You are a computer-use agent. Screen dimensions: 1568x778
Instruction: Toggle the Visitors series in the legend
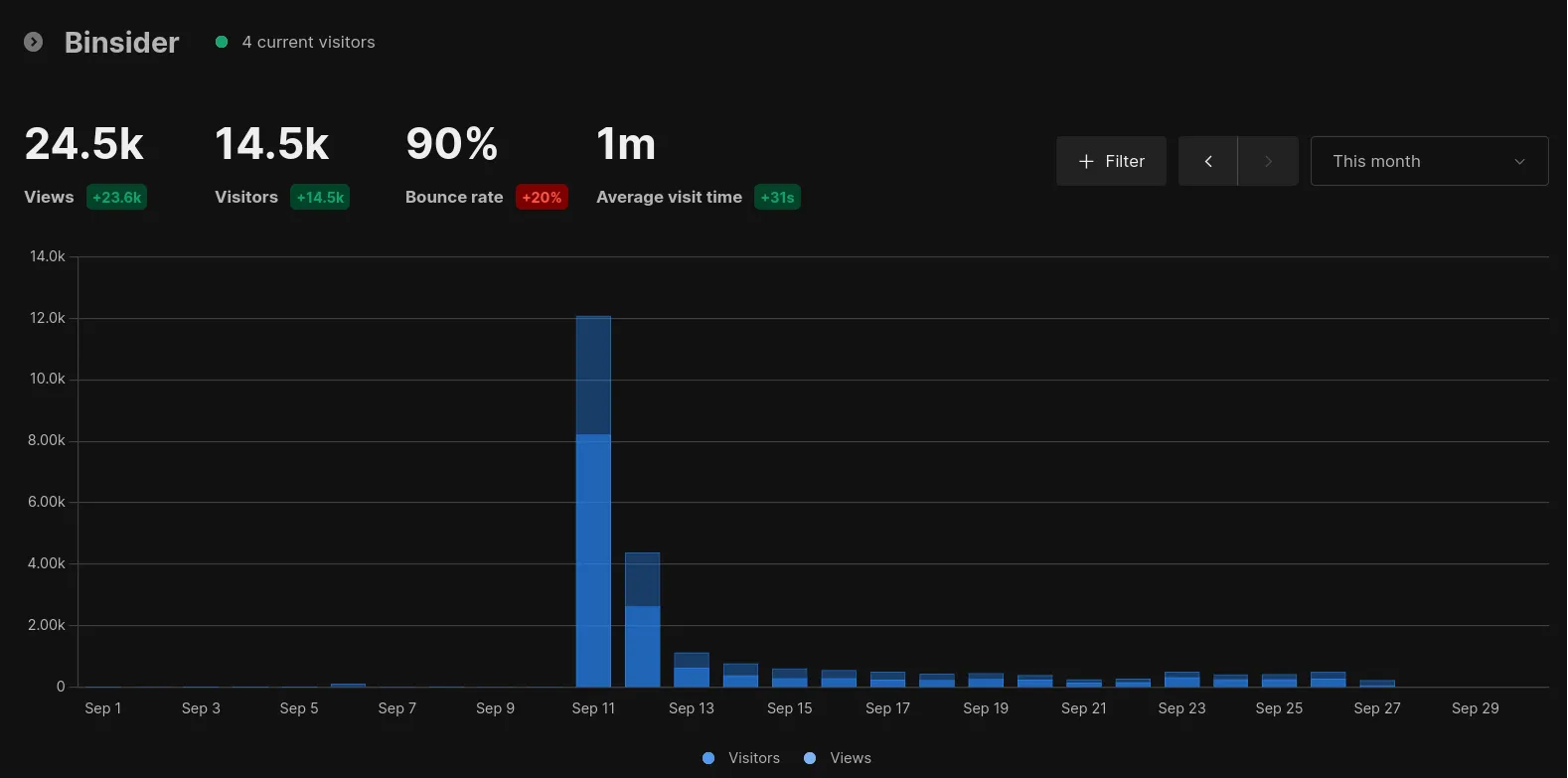[x=741, y=758]
